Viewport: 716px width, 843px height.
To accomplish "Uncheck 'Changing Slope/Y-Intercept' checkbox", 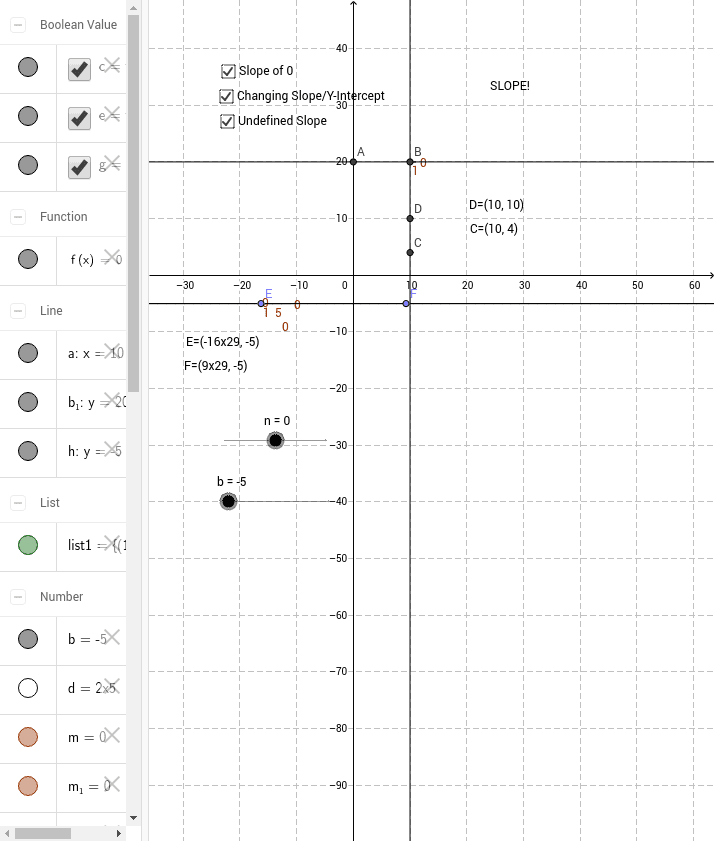I will (226, 96).
